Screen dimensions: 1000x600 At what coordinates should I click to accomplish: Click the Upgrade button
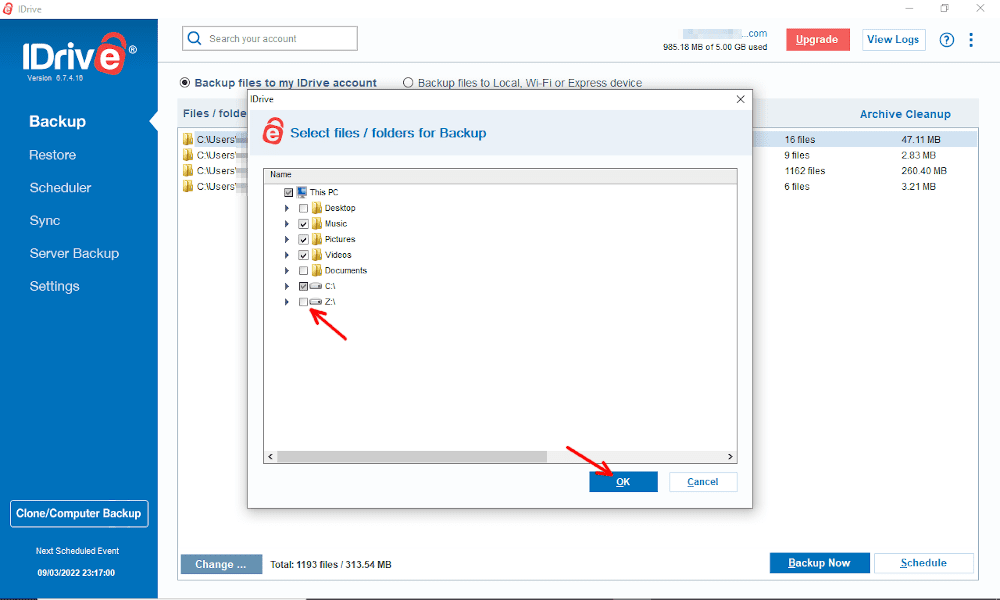point(817,40)
